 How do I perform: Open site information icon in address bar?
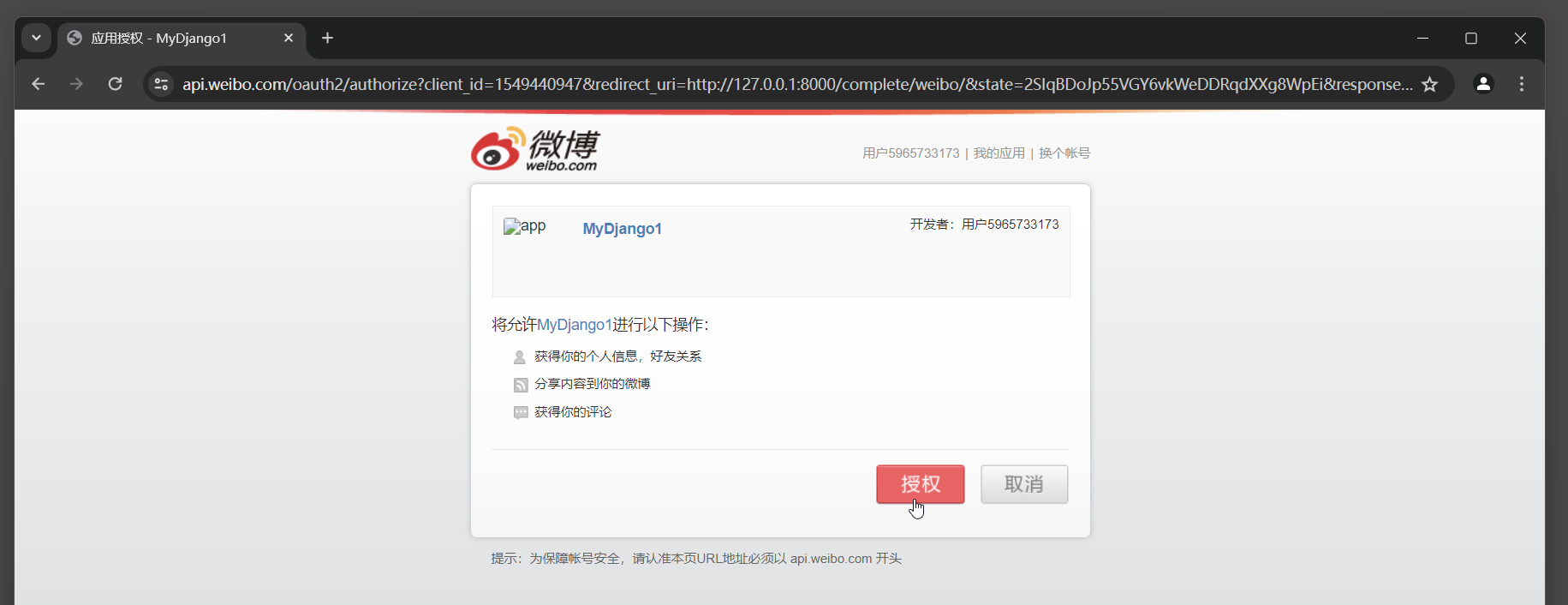coord(161,84)
